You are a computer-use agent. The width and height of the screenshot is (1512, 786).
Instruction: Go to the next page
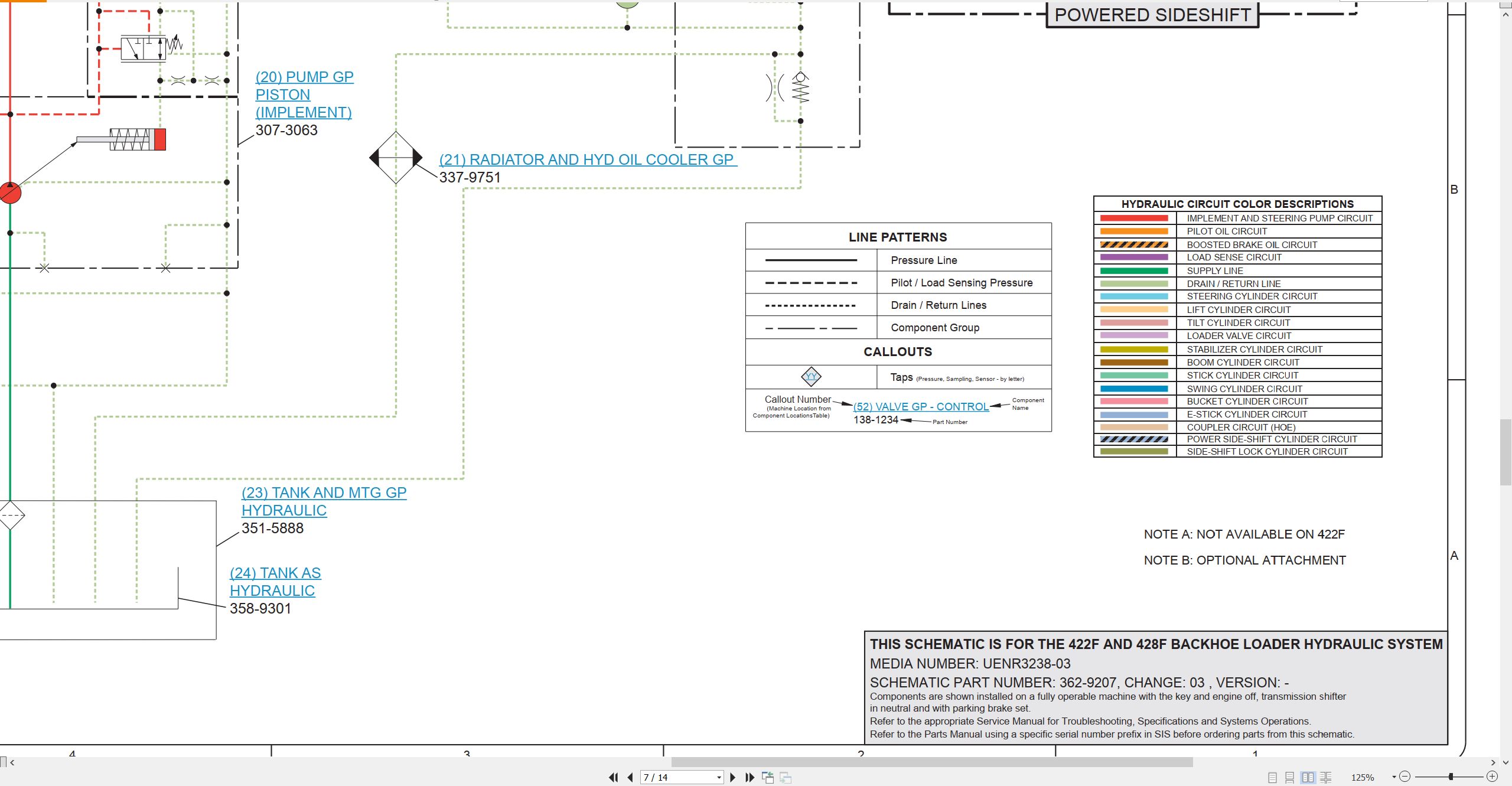tap(733, 777)
